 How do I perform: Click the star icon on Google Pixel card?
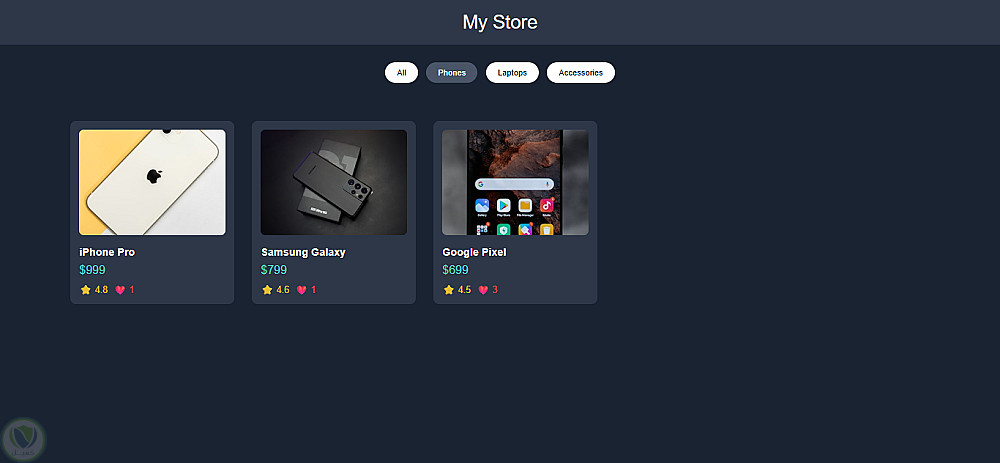(448, 290)
